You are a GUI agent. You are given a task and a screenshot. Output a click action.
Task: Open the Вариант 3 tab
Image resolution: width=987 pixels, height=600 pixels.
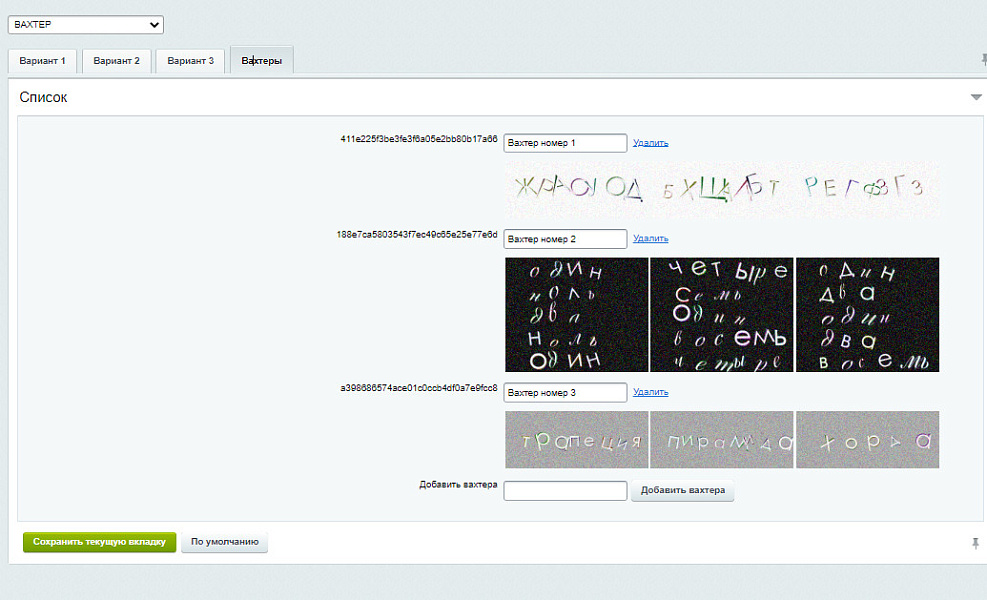tap(190, 61)
